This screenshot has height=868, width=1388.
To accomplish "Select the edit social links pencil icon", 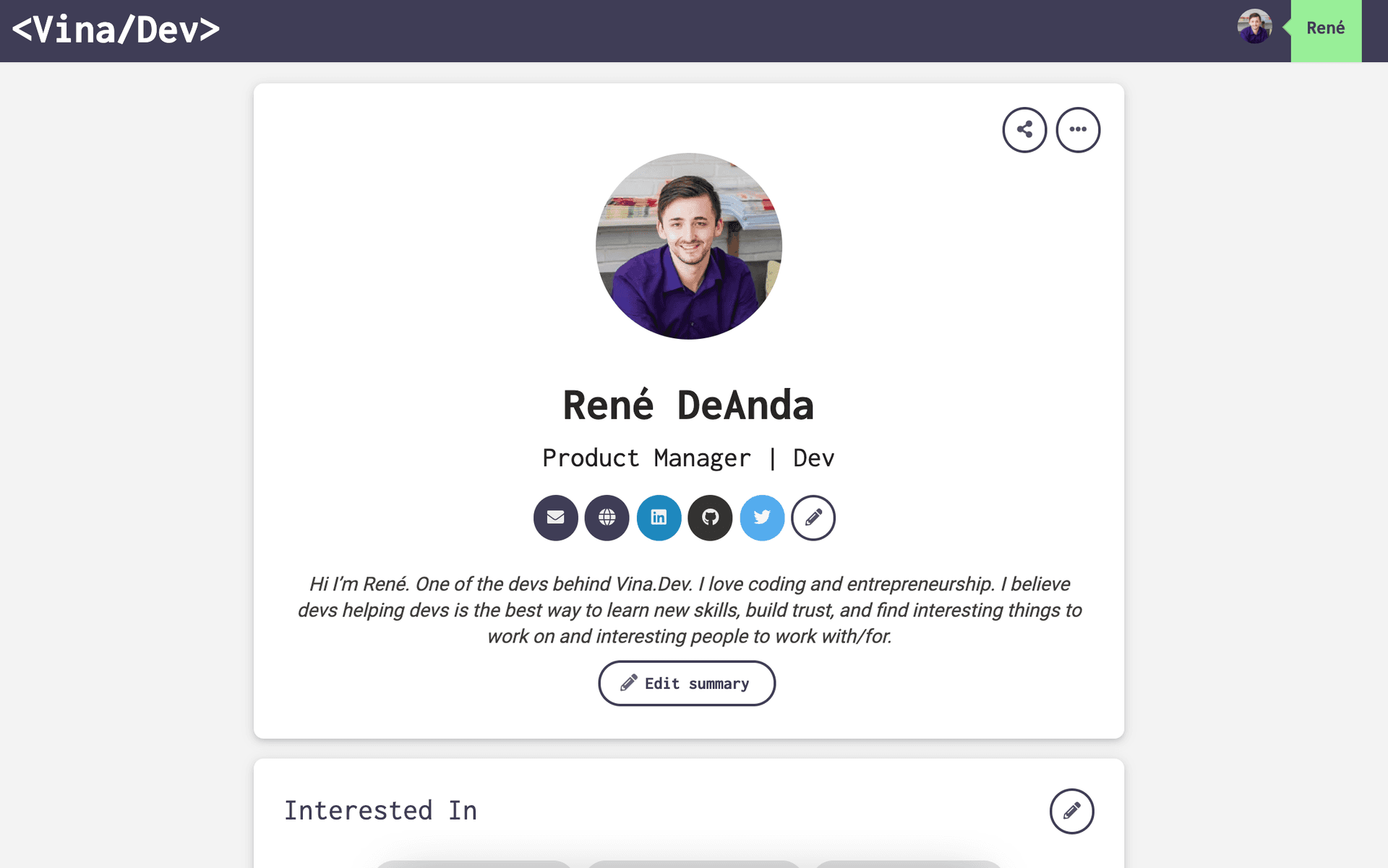I will [x=813, y=517].
